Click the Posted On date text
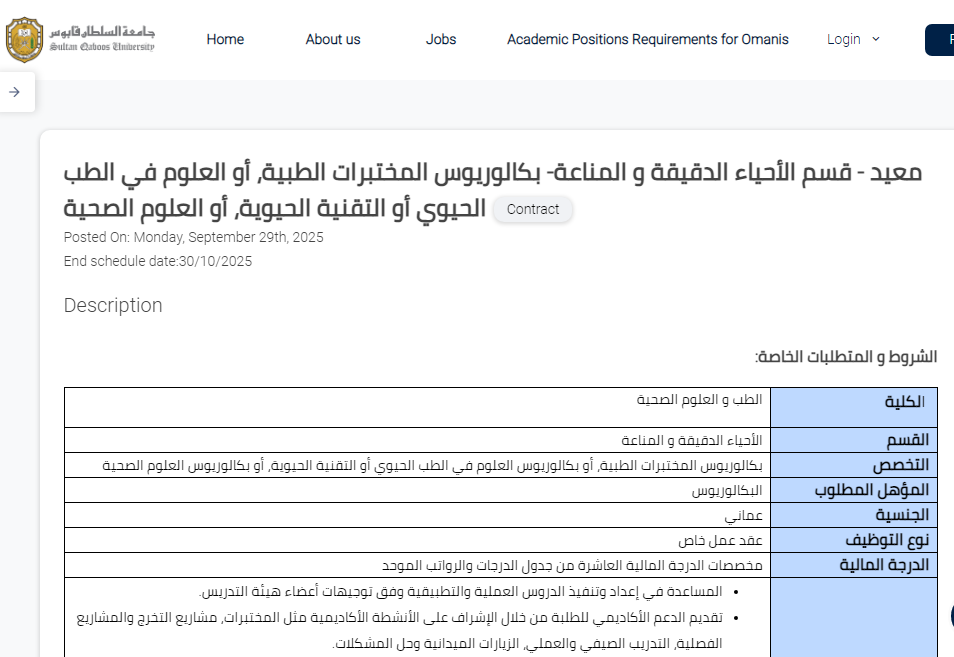Screen dimensions: 954x657 [193, 237]
